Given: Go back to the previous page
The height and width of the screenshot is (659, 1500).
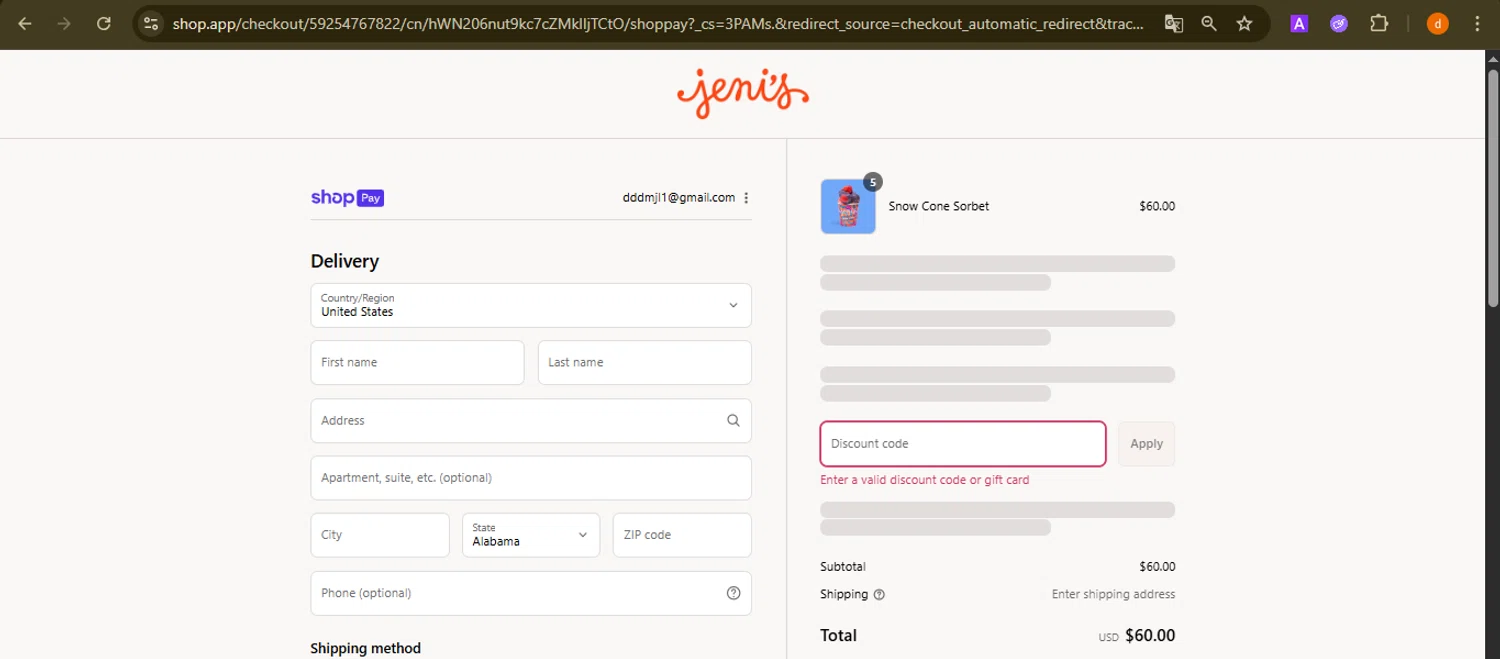Looking at the screenshot, I should coord(25,24).
